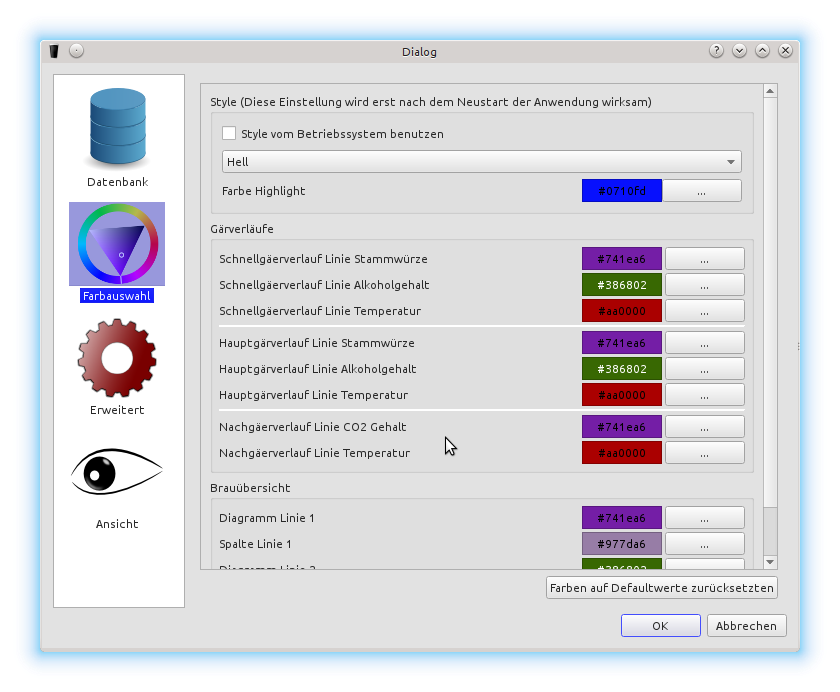Click the shade-down arrow titlebar button

[739, 51]
